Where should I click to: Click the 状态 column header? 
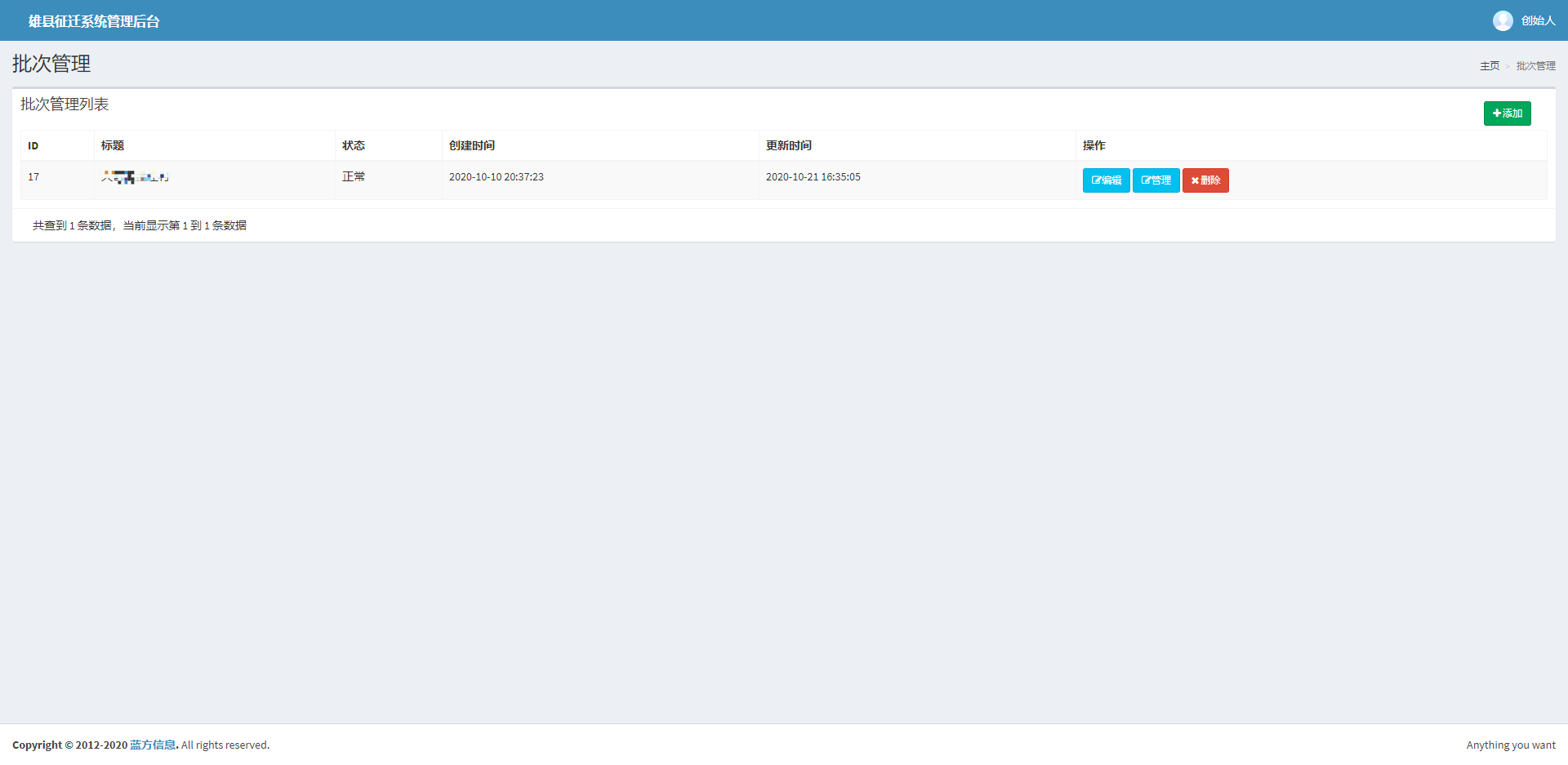pyautogui.click(x=354, y=145)
